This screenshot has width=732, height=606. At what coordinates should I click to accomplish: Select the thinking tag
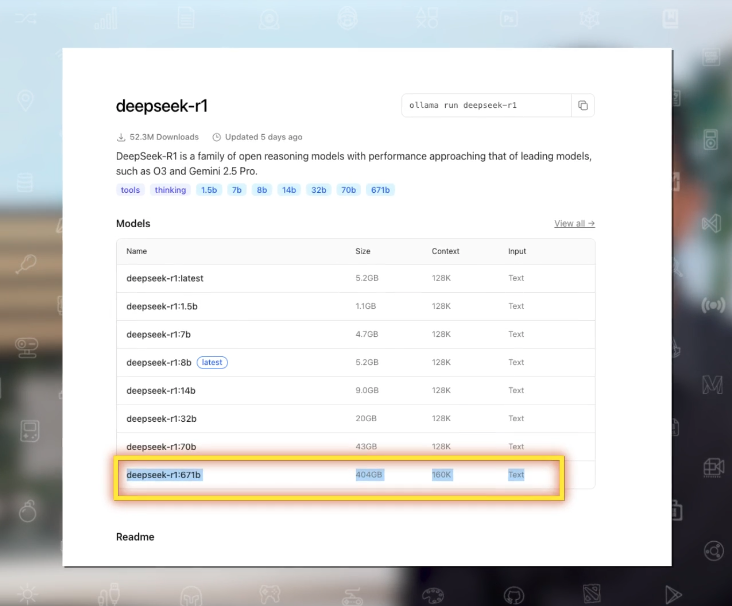[x=170, y=190]
